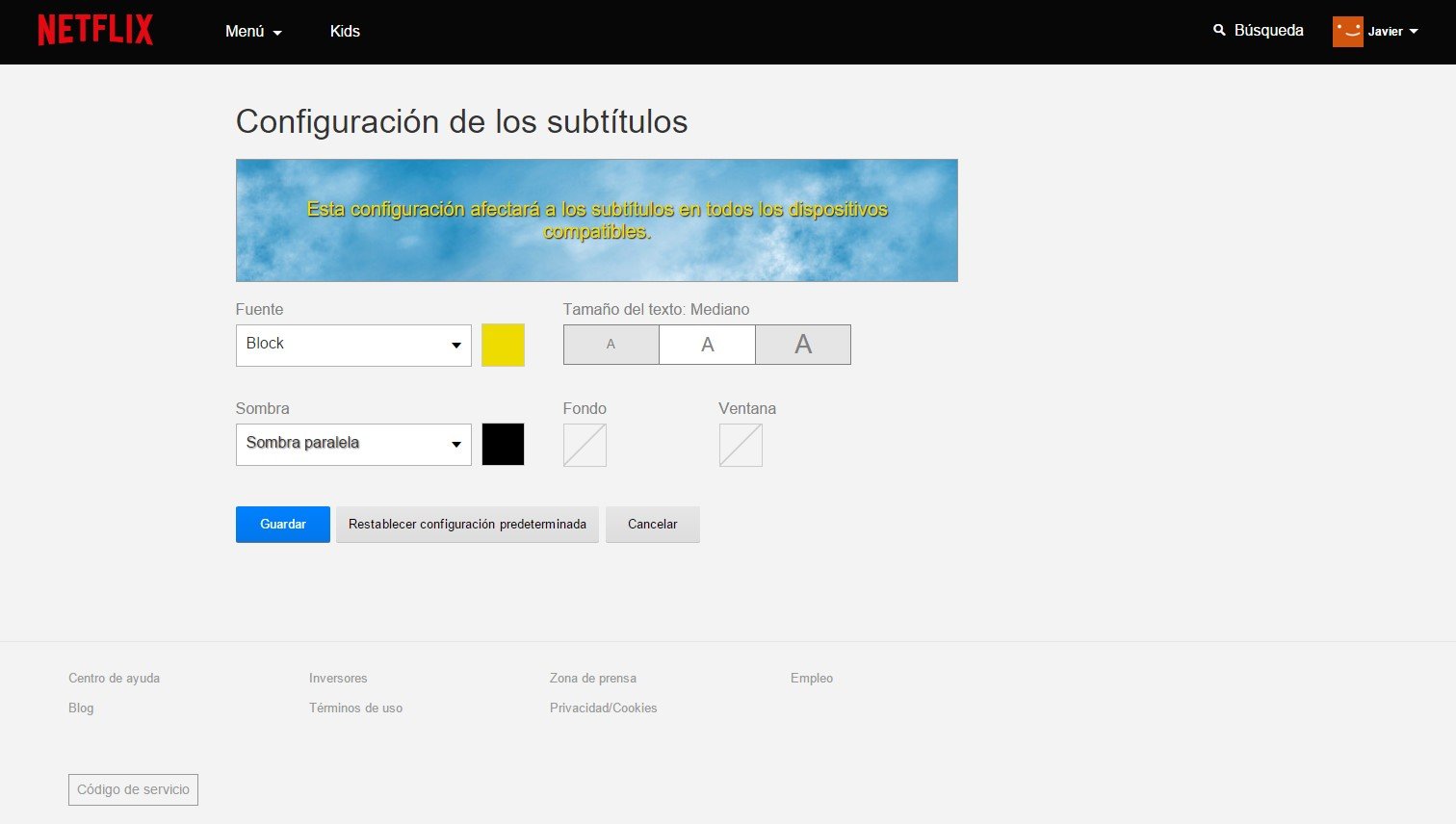Click the Código de servicio button
1456x824 pixels.
[133, 789]
